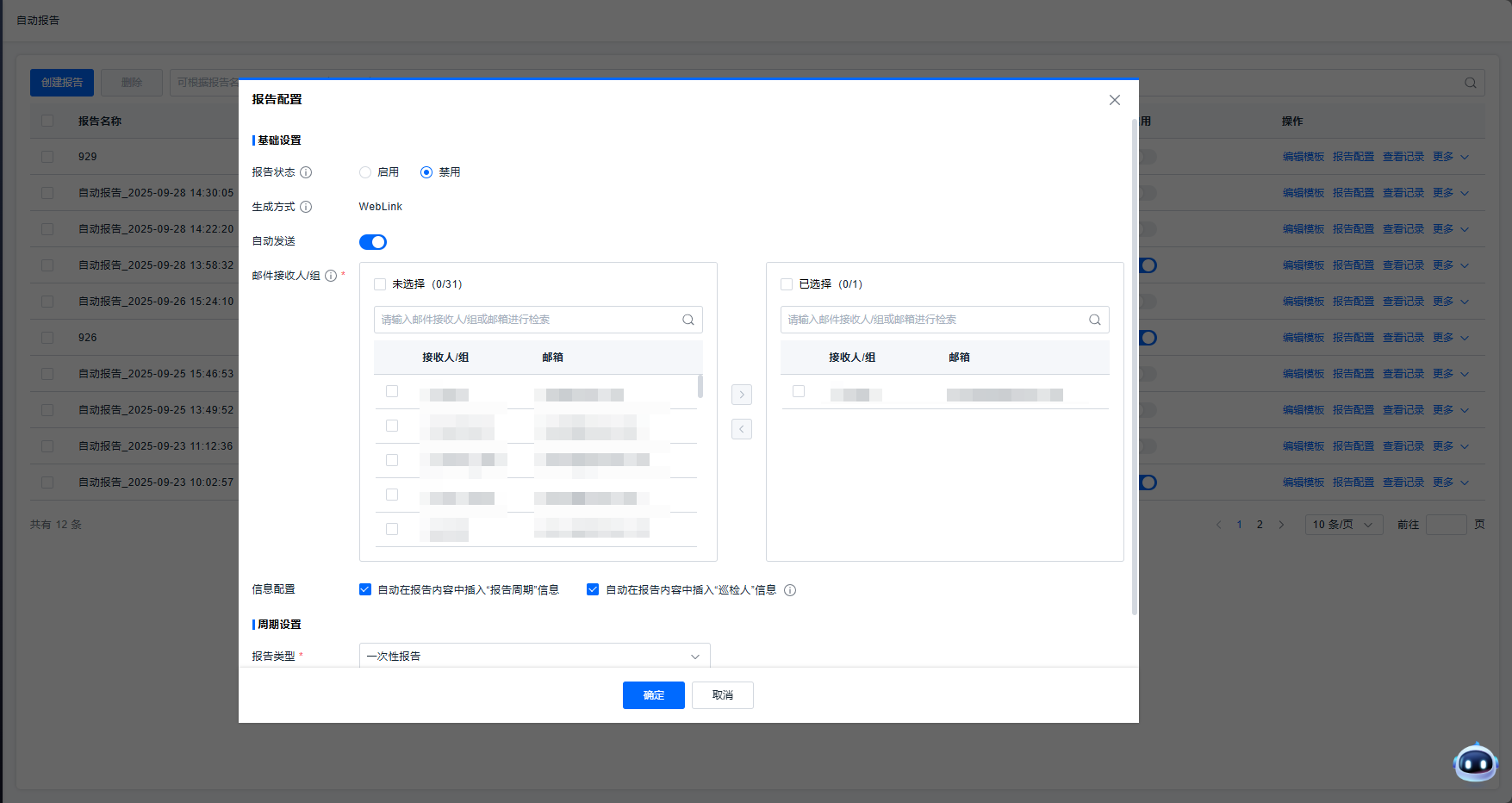The height and width of the screenshot is (803, 1512).
Task: Click the move-left arrow between recipient lists
Action: pyautogui.click(x=741, y=429)
